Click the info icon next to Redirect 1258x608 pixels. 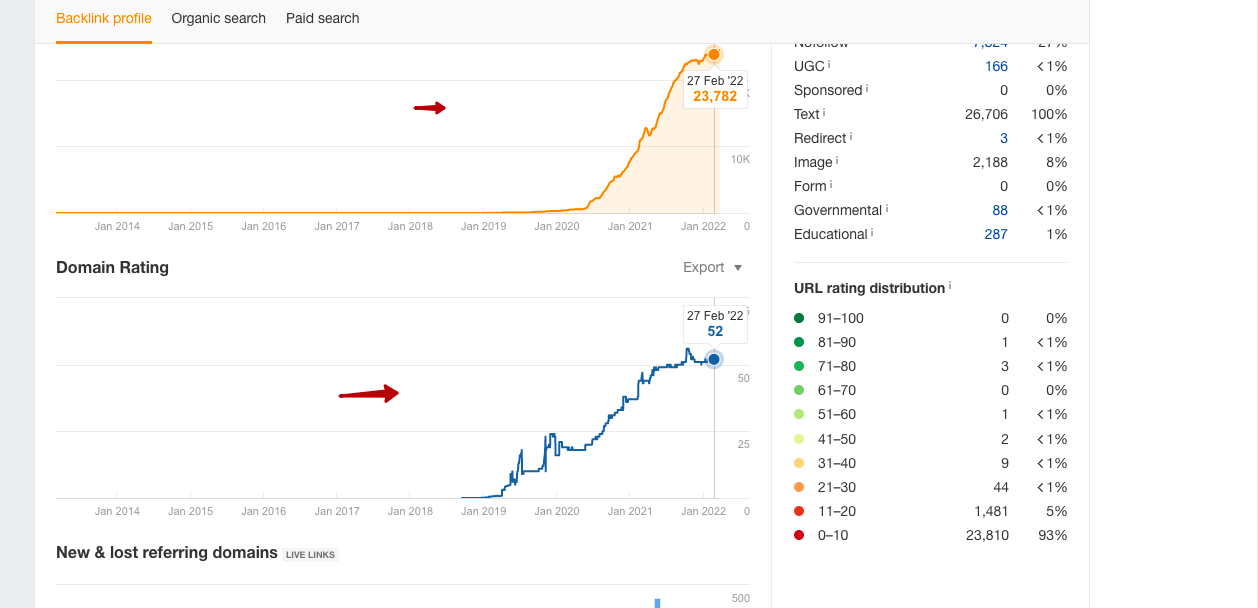click(851, 136)
